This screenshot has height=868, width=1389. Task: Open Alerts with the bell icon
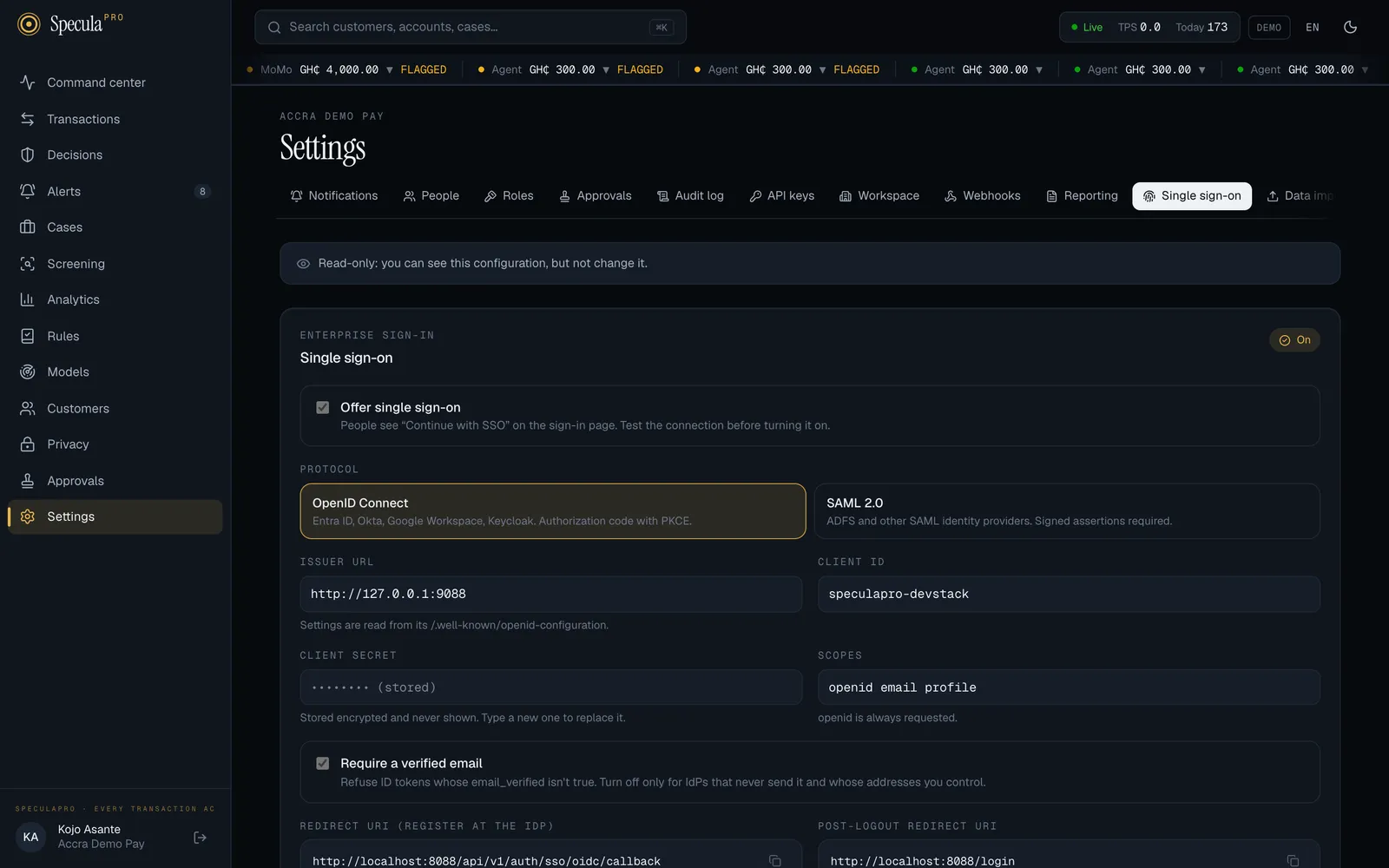(x=28, y=191)
